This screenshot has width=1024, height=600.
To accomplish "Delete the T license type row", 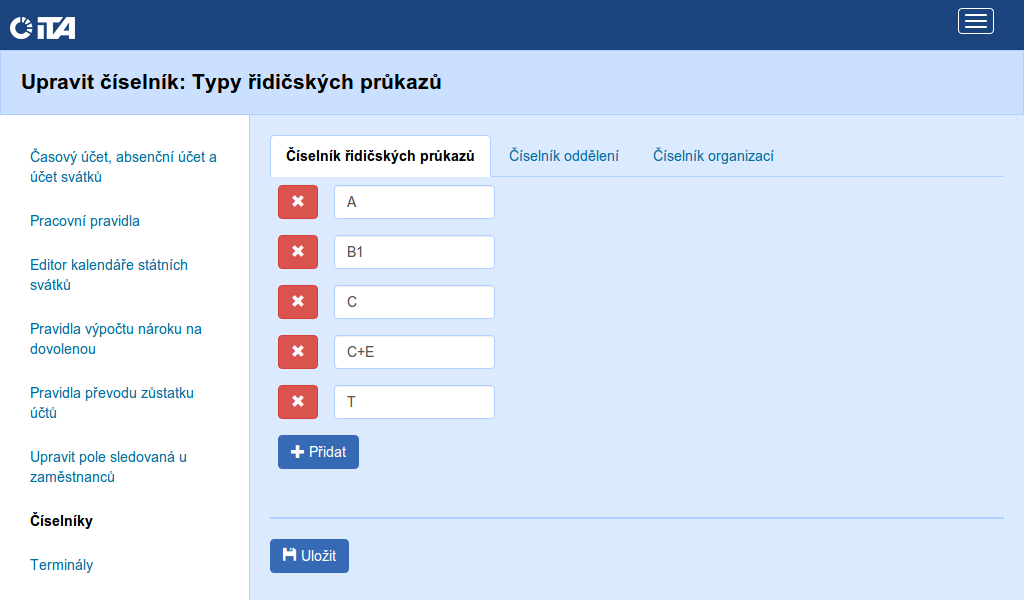I will (297, 402).
